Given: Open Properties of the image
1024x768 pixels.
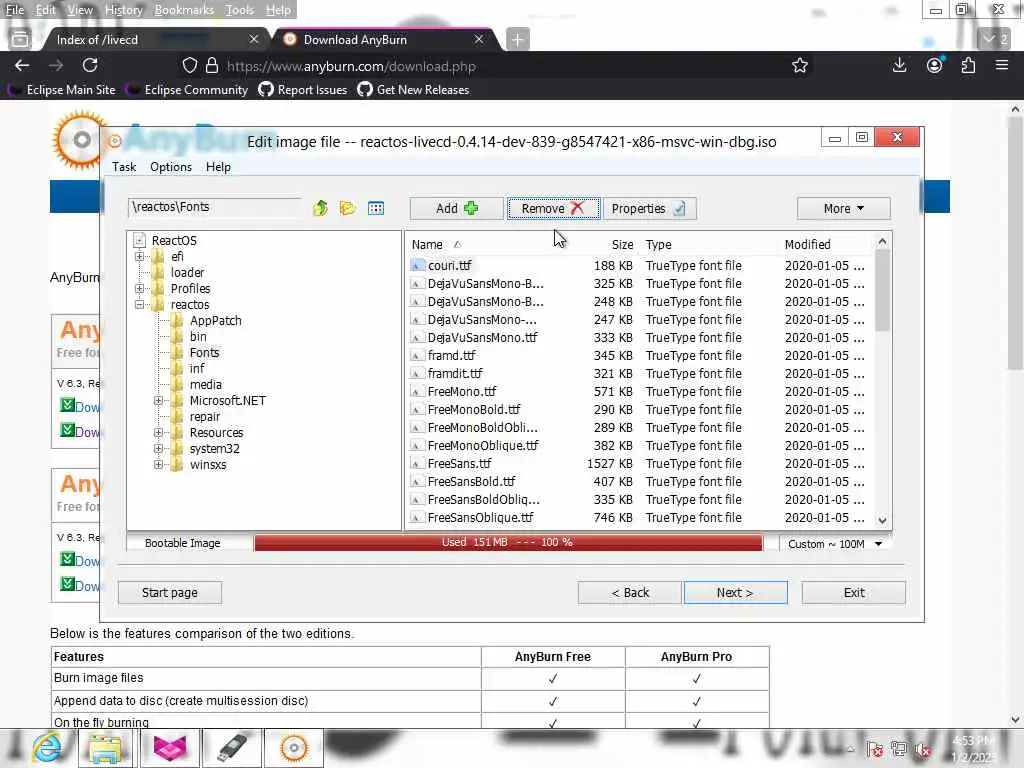Looking at the screenshot, I should 649,208.
